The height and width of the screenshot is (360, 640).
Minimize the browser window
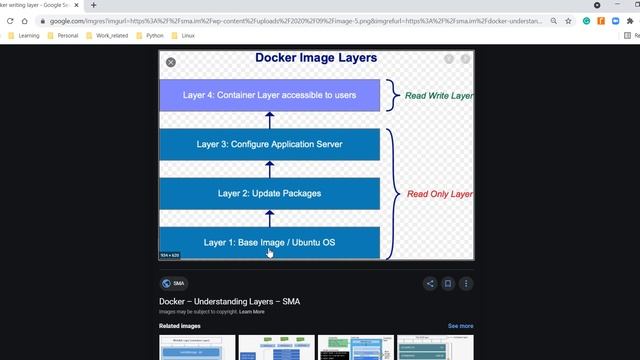618,4
